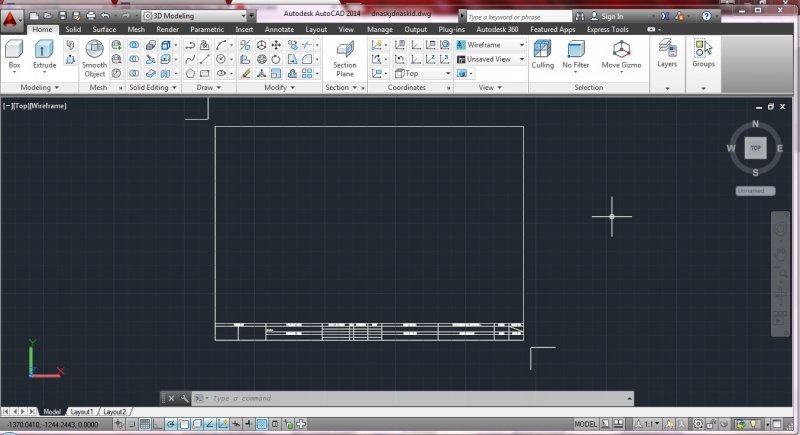Click the TOP face of ViewCube
800x435 pixels.
(x=755, y=148)
